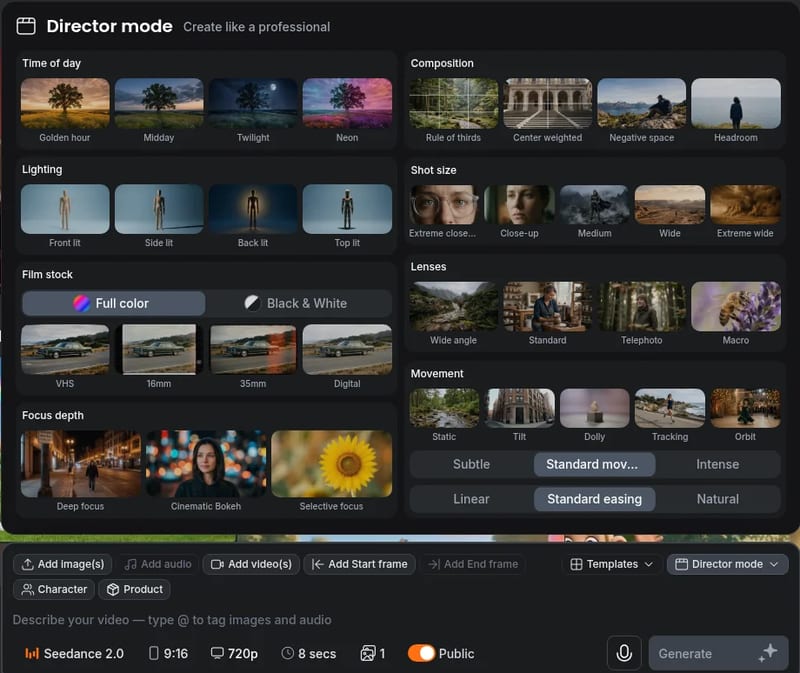This screenshot has width=800, height=673.
Task: Click the Add audio music note icon
Action: click(131, 564)
